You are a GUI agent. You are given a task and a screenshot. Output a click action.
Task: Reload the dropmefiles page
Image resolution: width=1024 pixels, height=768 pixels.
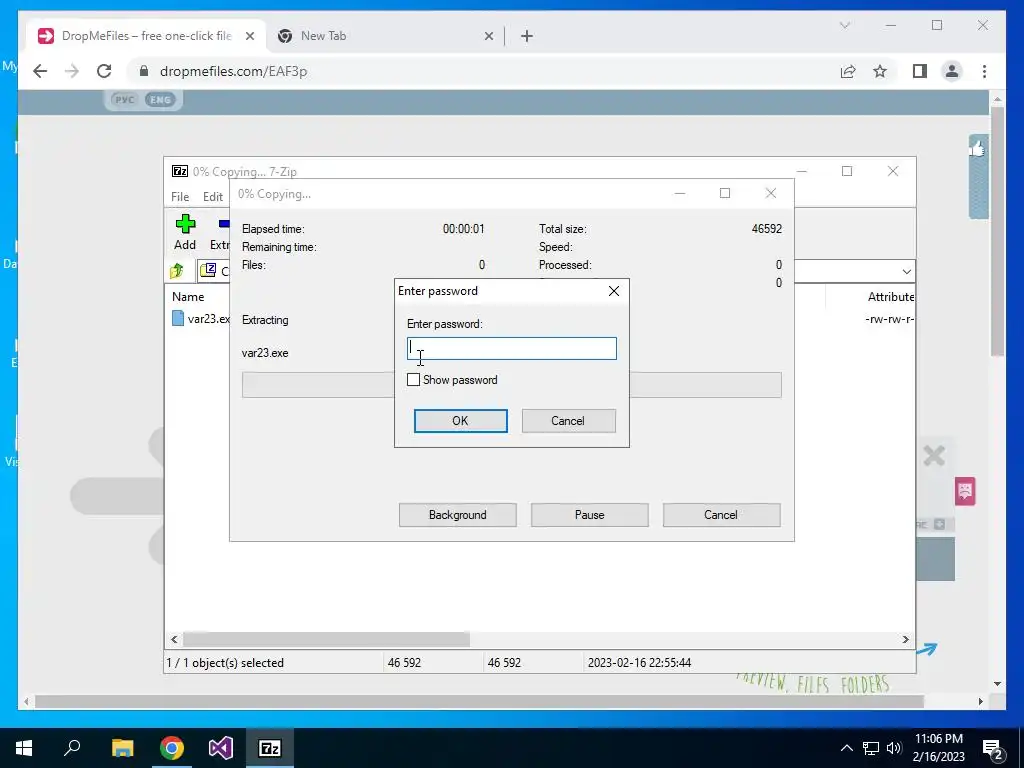click(104, 71)
